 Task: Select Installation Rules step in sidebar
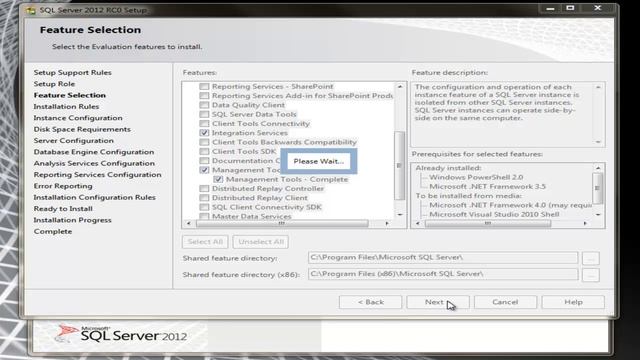[x=66, y=107]
